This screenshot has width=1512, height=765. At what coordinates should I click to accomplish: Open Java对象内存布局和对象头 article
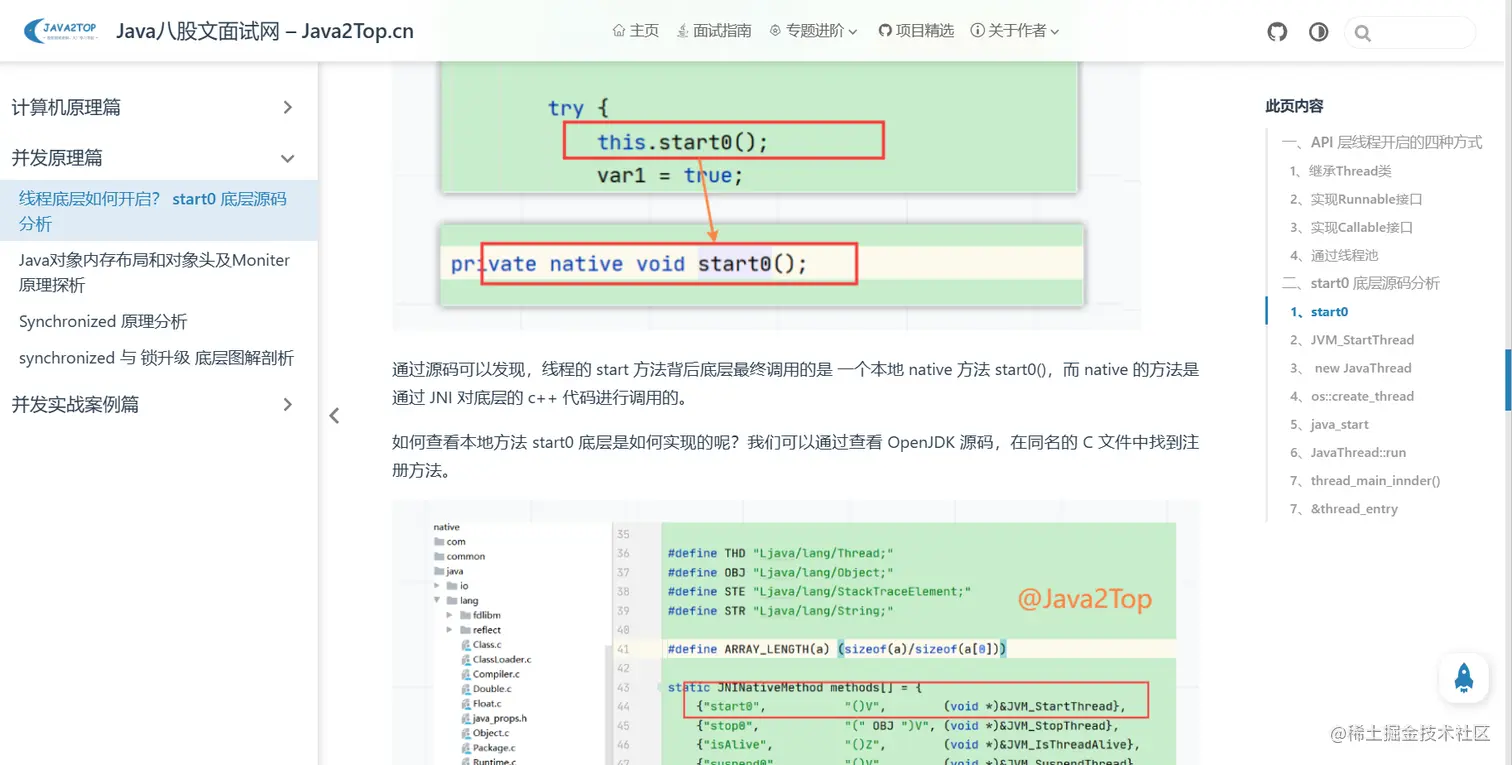[159, 272]
